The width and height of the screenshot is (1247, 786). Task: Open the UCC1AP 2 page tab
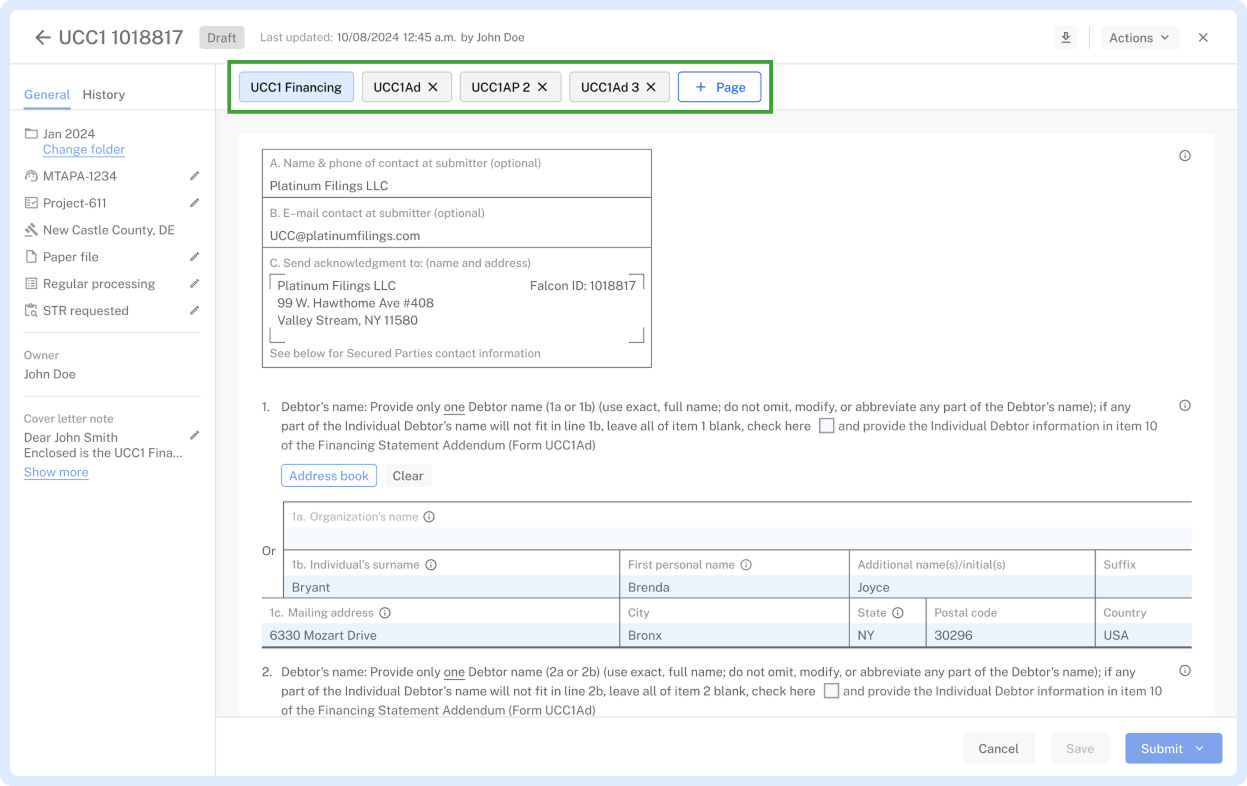[x=500, y=87]
